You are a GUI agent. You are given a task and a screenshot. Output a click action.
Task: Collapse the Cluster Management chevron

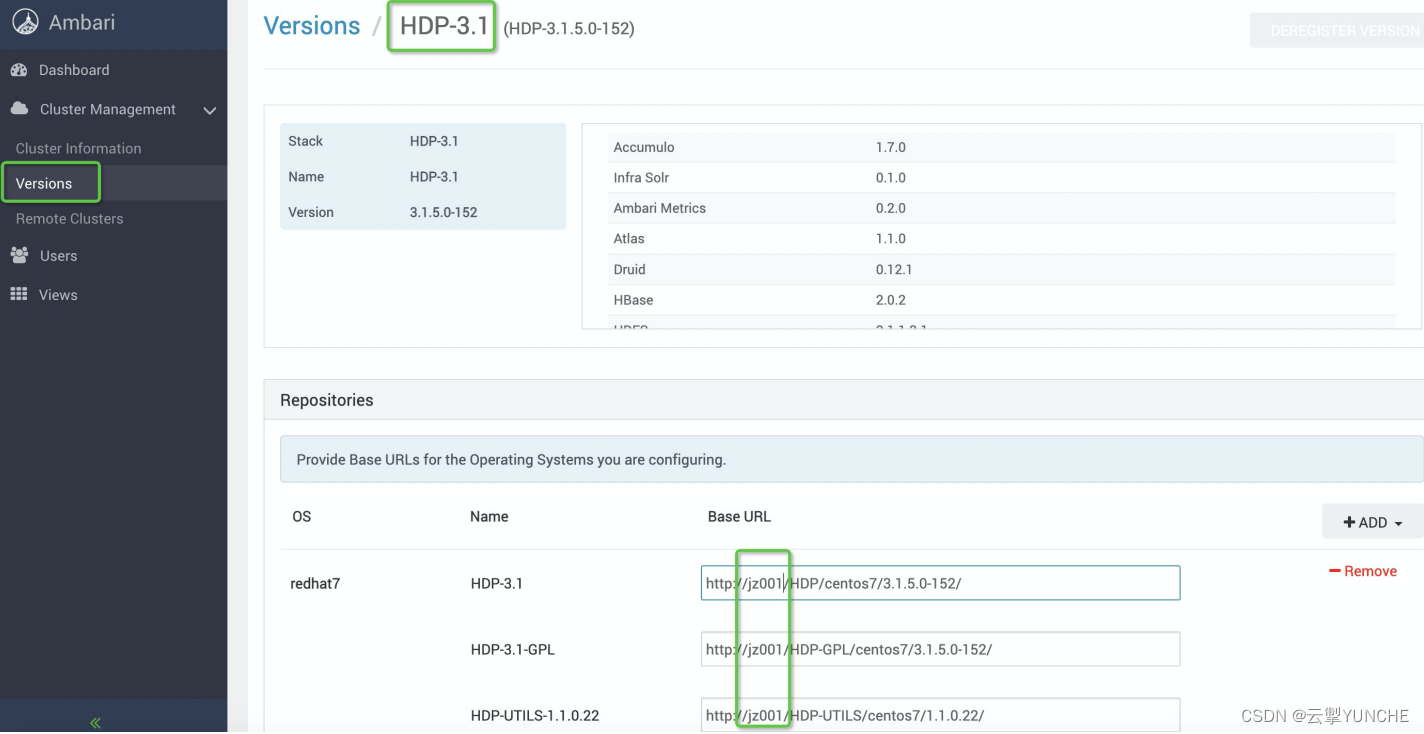[209, 110]
